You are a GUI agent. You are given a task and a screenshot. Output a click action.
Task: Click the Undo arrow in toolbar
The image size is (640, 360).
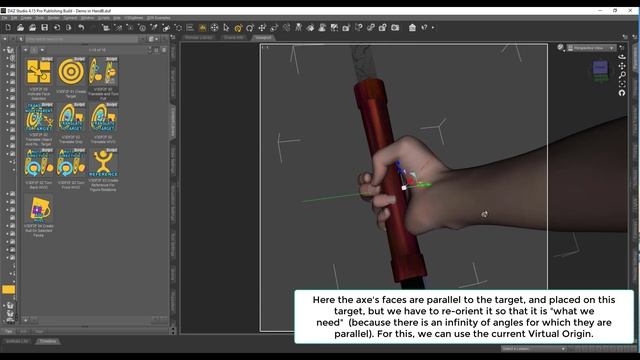tap(81, 27)
